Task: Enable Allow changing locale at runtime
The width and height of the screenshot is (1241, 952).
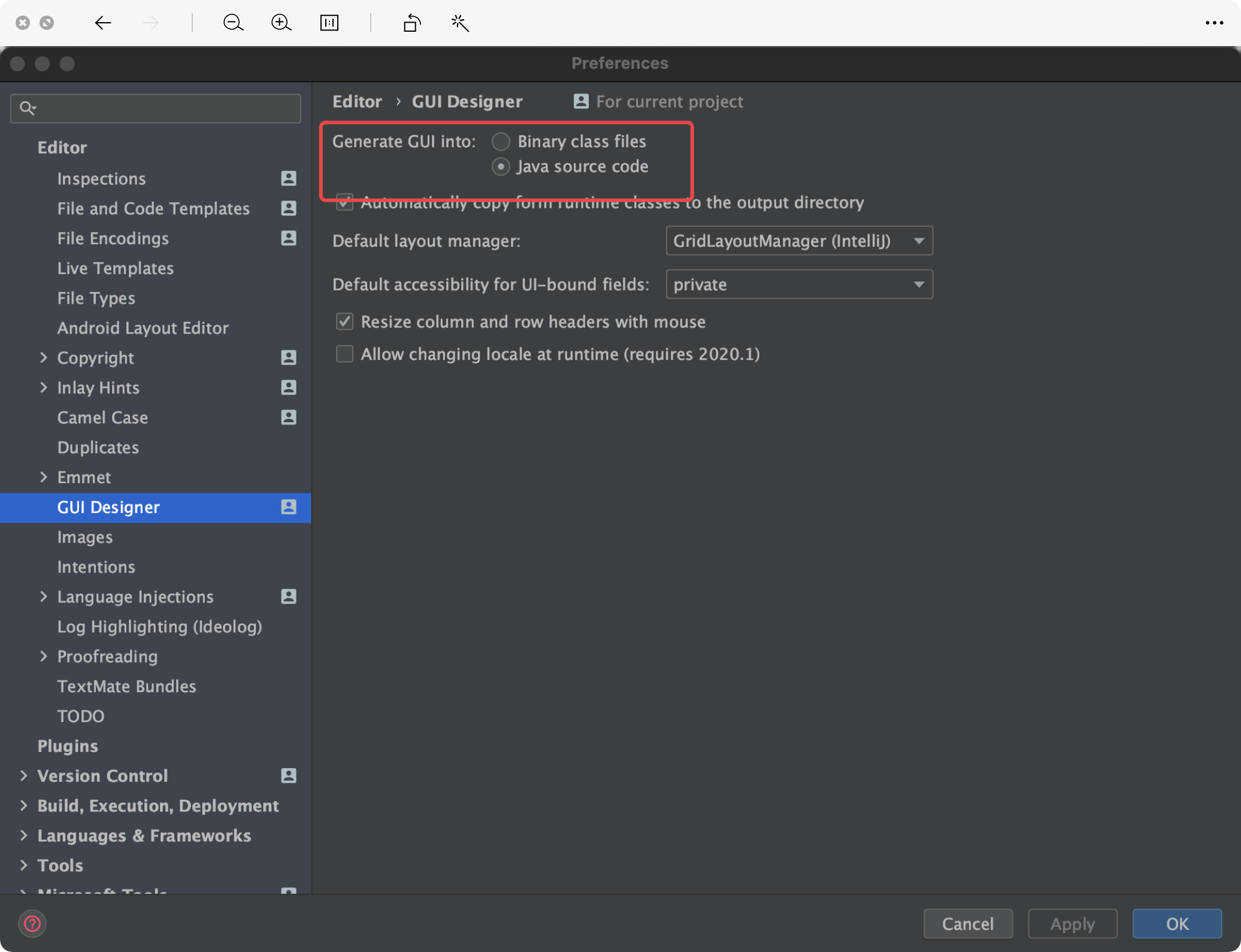Action: (x=344, y=354)
